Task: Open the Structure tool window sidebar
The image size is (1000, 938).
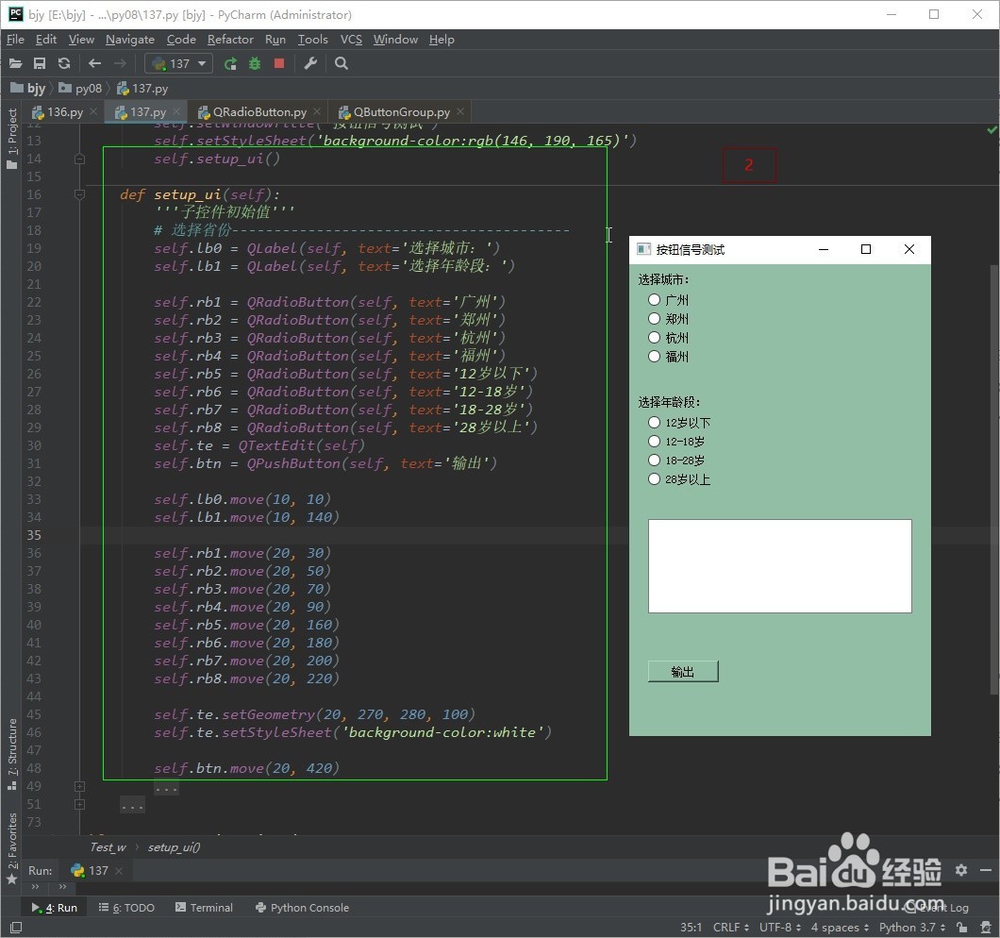Action: tap(12, 754)
